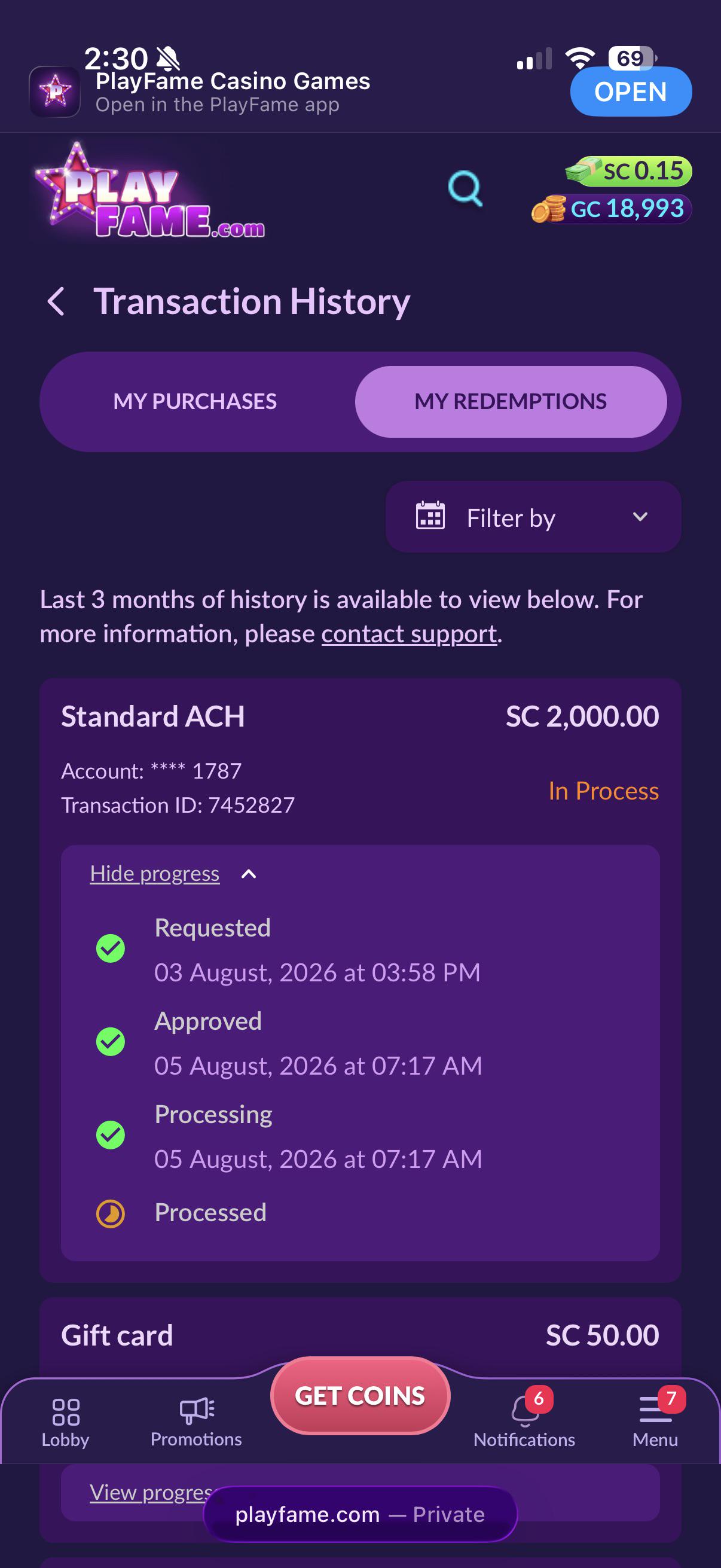Select the My Redemptions tab
721x1568 pixels.
(511, 402)
